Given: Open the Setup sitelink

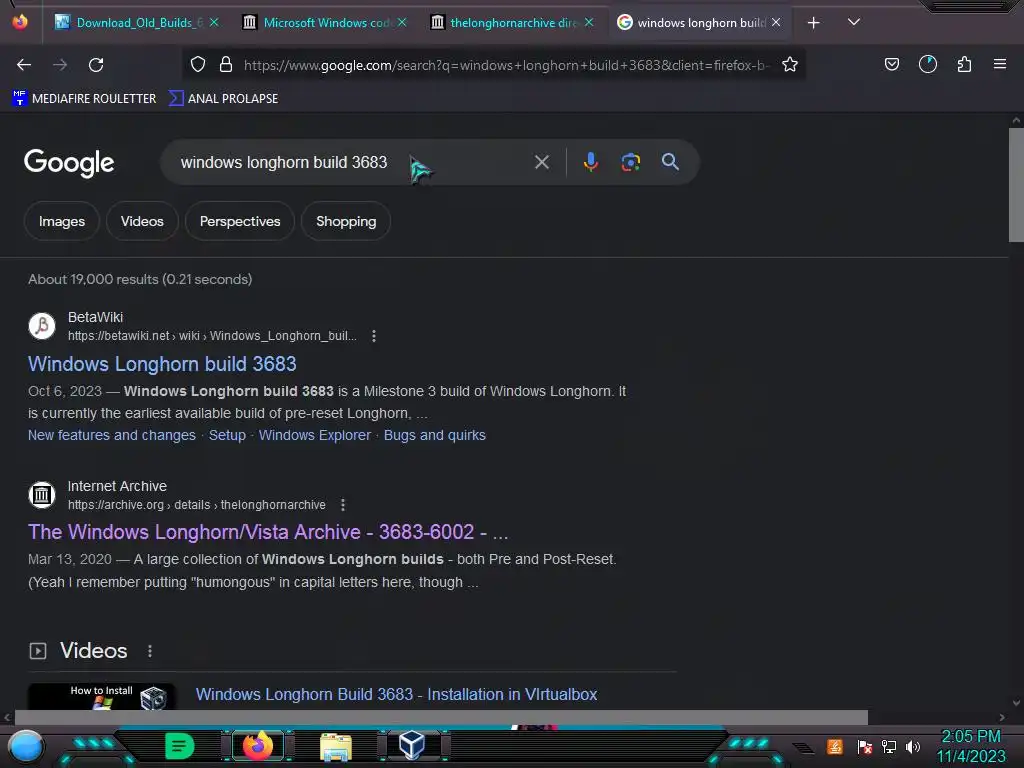Looking at the screenshot, I should (227, 436).
